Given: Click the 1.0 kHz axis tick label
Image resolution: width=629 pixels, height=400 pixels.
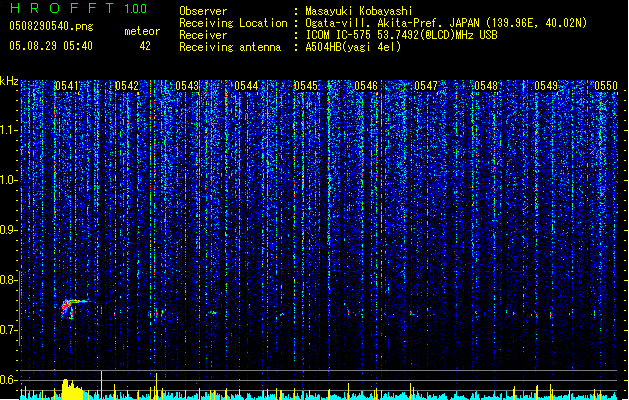Looking at the screenshot, I should pyautogui.click(x=8, y=180).
